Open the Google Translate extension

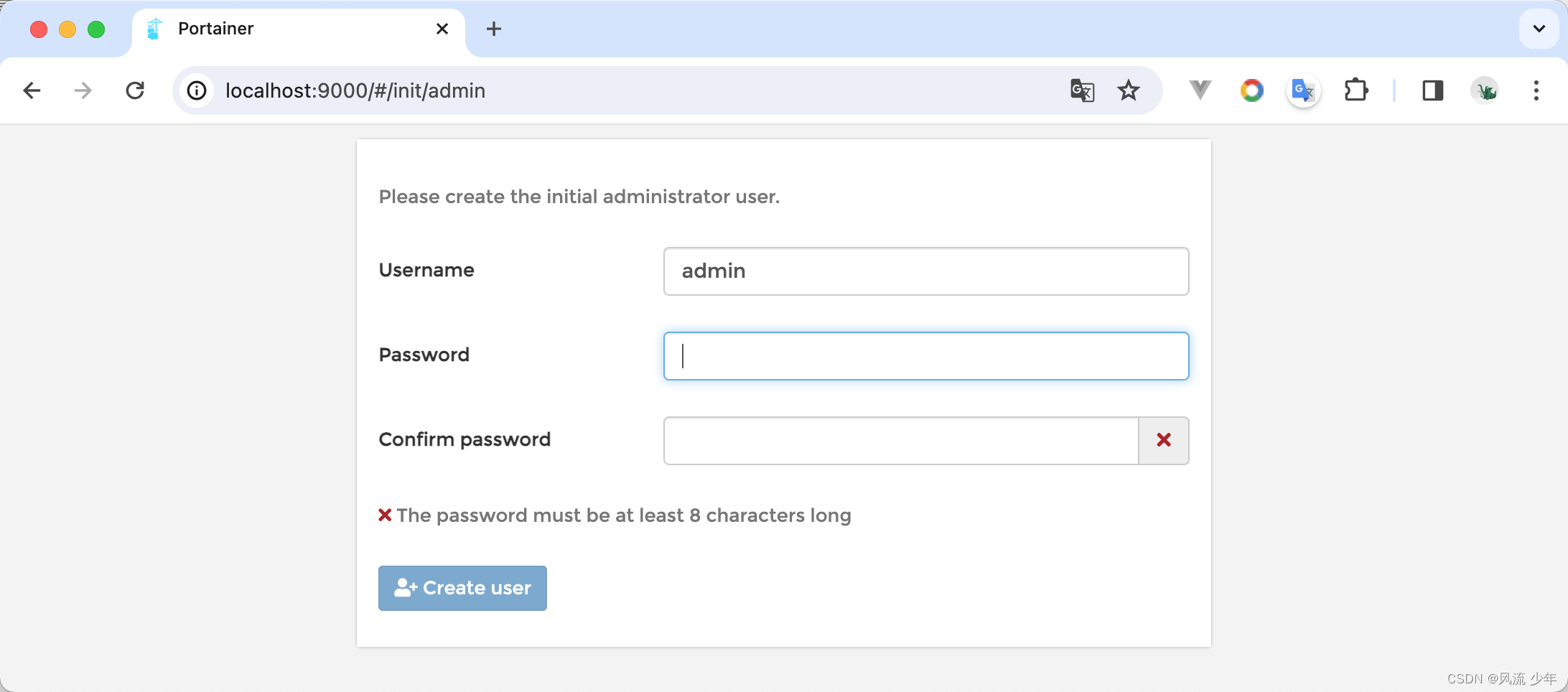(1303, 91)
